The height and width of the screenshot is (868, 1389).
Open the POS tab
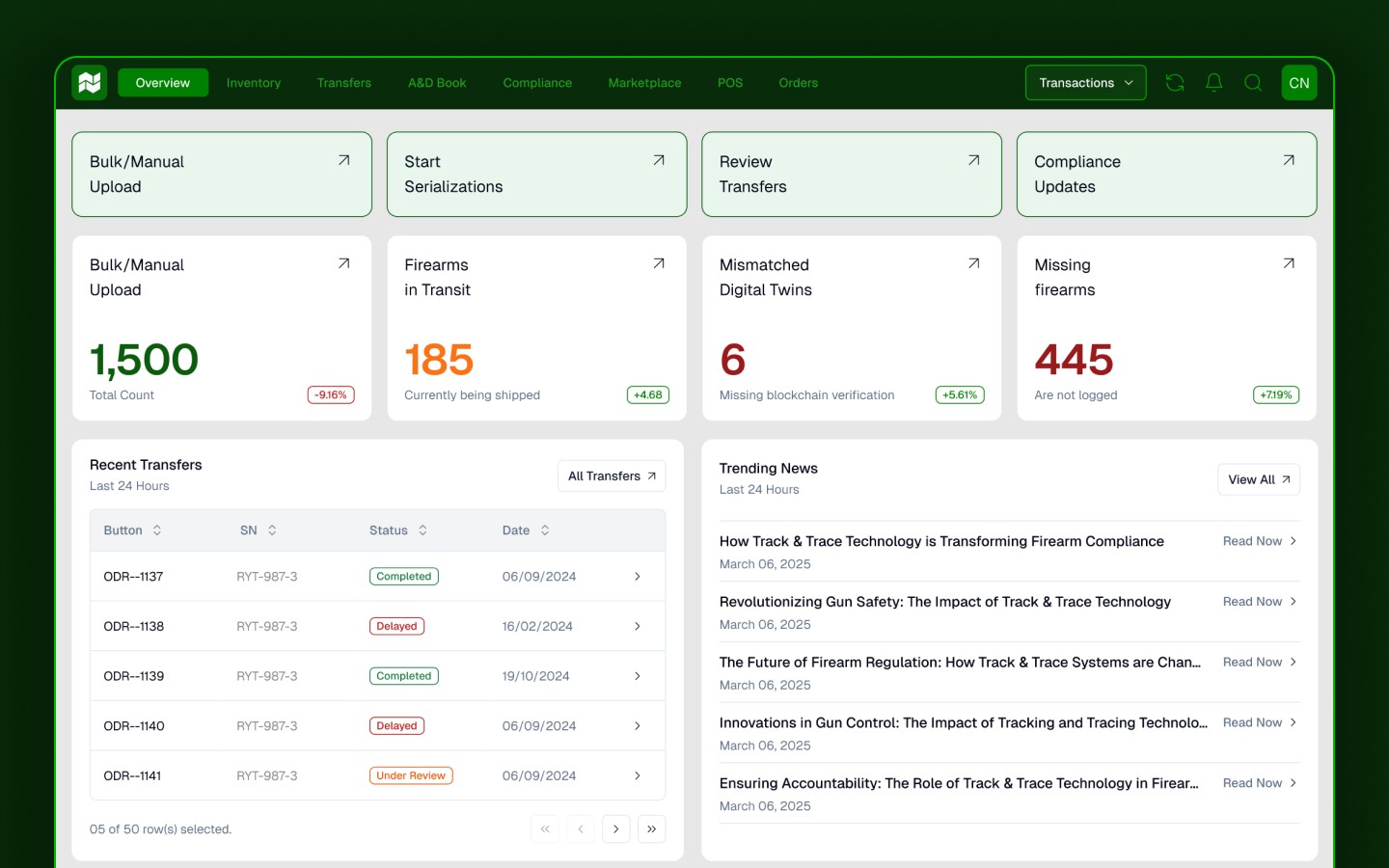click(x=730, y=83)
